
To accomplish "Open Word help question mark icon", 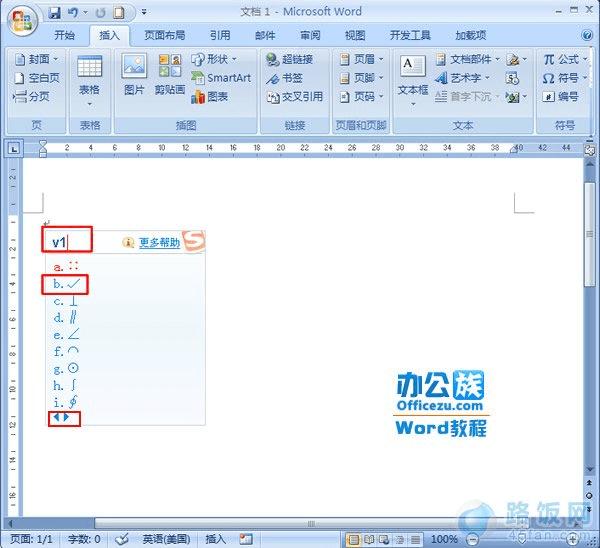I will pyautogui.click(x=587, y=35).
